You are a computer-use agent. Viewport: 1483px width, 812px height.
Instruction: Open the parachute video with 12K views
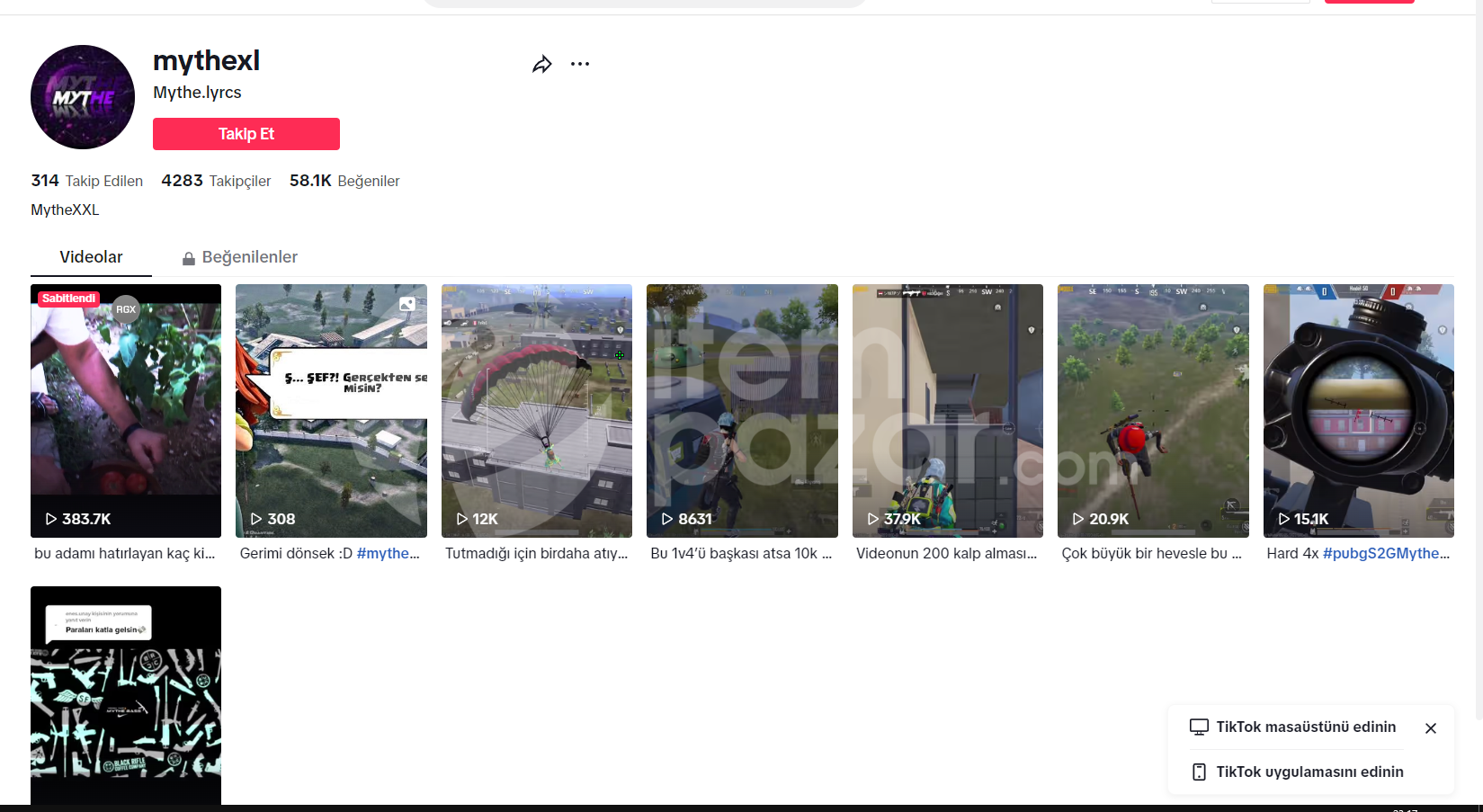click(x=537, y=411)
